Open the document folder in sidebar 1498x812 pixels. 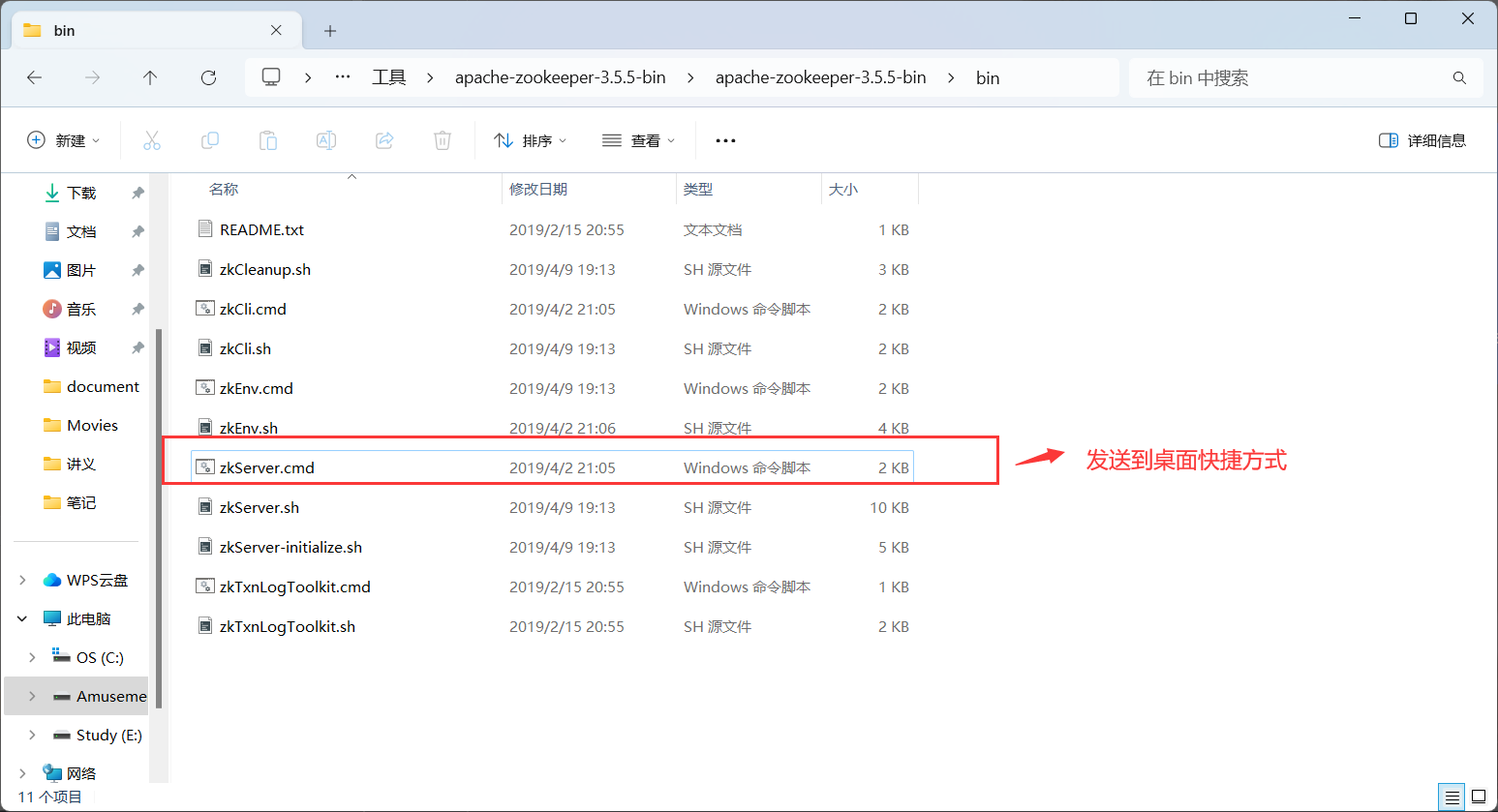(x=93, y=386)
